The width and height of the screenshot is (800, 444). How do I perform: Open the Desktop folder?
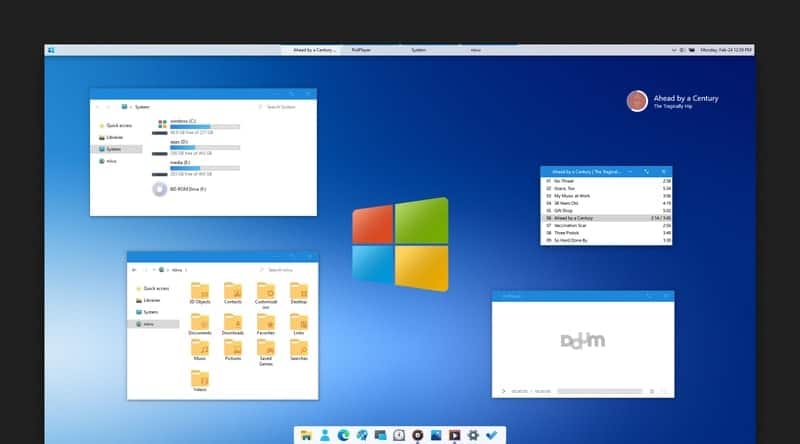pyautogui.click(x=299, y=293)
